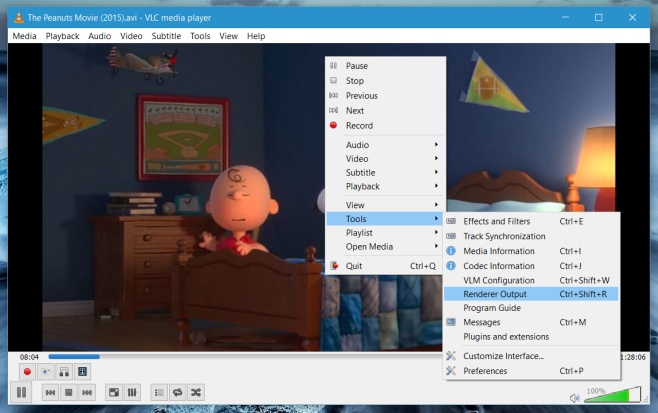Stop playback with the square button
The image size is (658, 413).
click(69, 392)
